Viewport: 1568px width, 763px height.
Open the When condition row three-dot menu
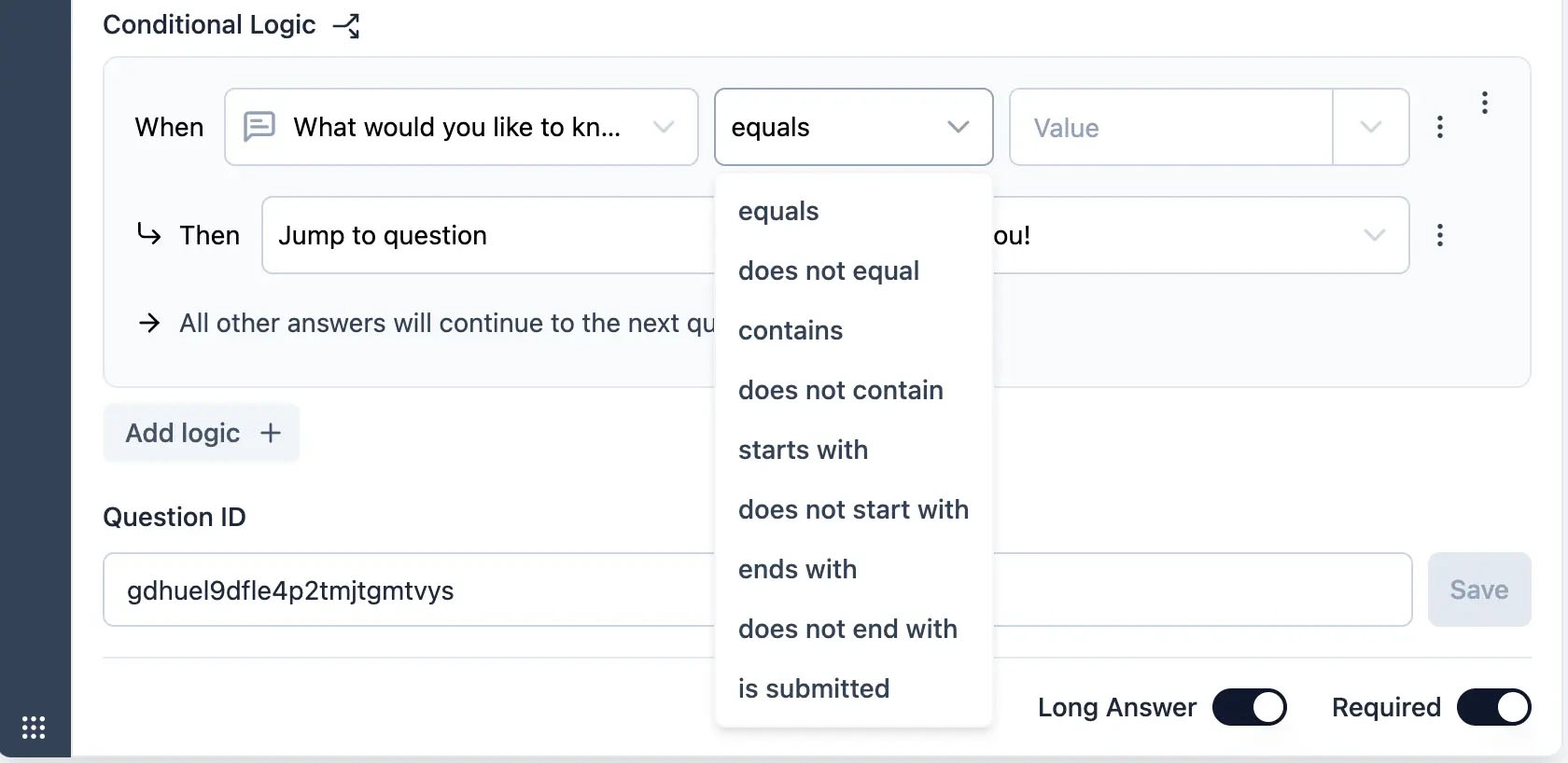[1440, 127]
